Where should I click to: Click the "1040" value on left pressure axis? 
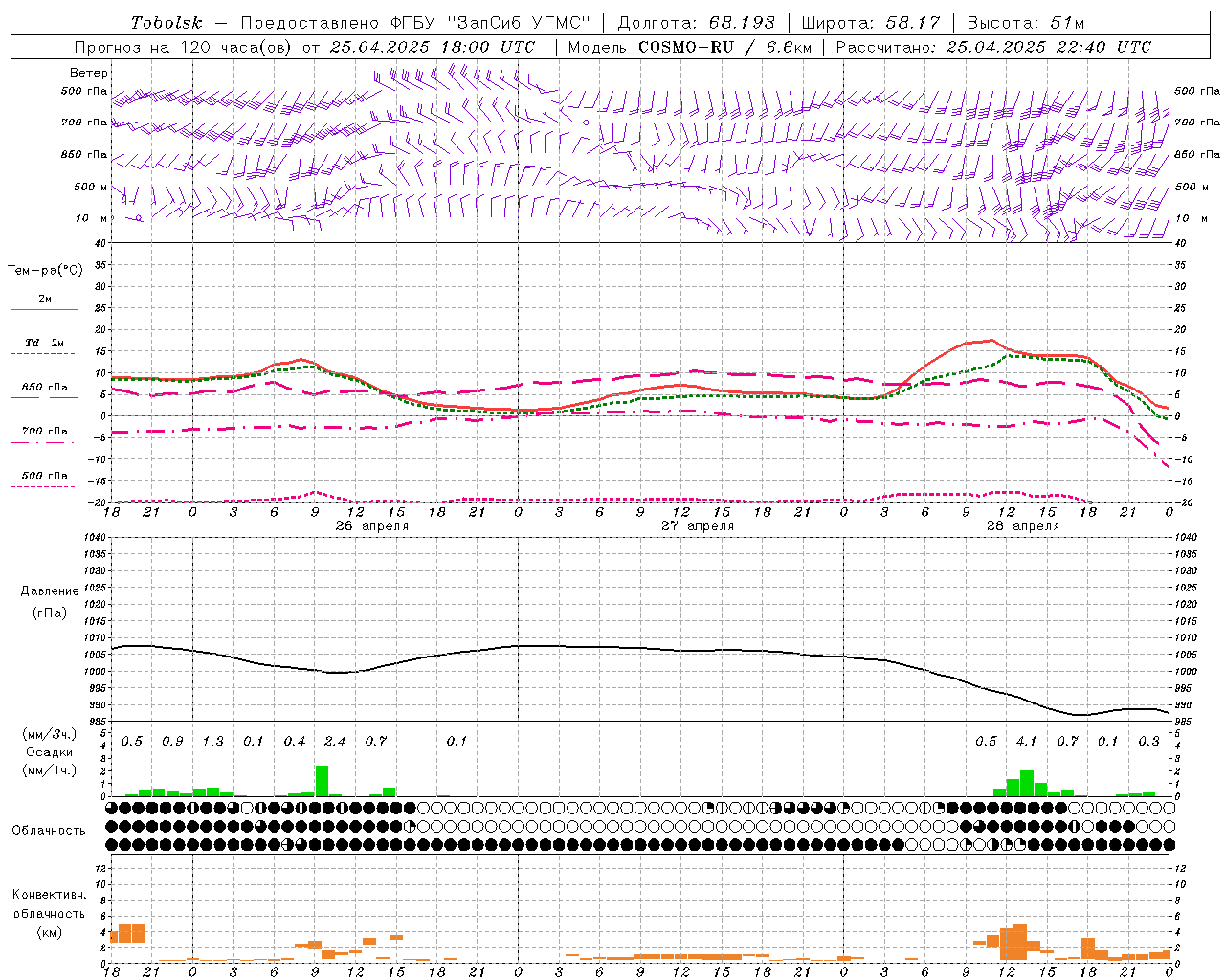(x=93, y=538)
